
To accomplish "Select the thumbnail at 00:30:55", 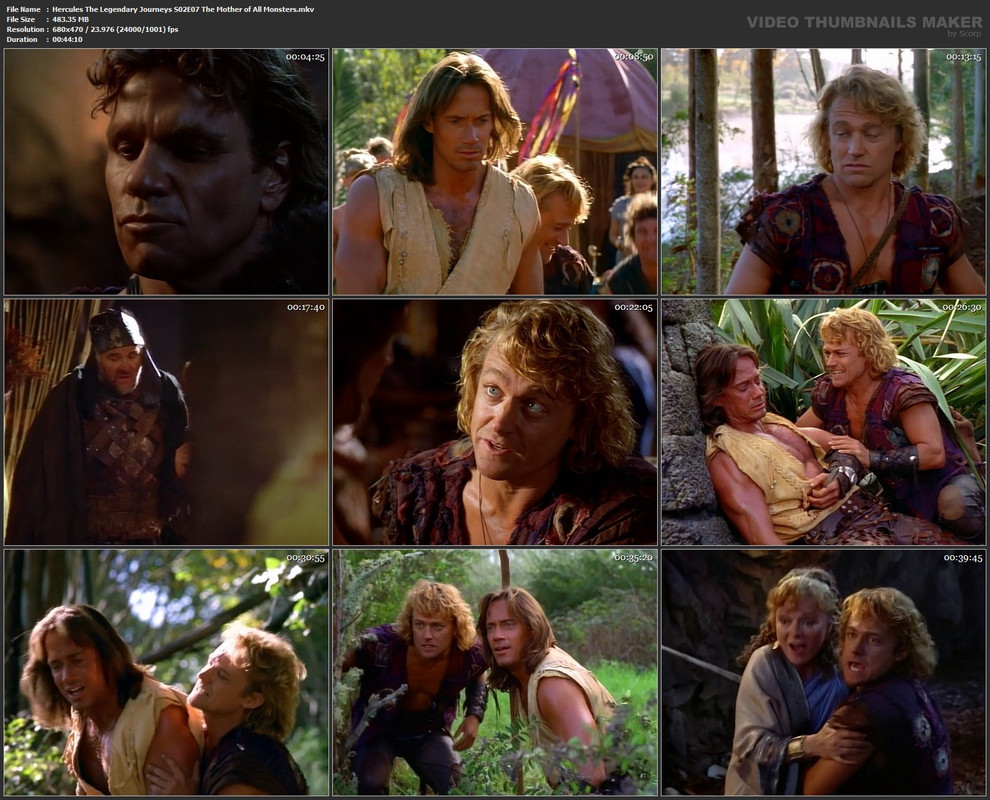I will pos(166,672).
